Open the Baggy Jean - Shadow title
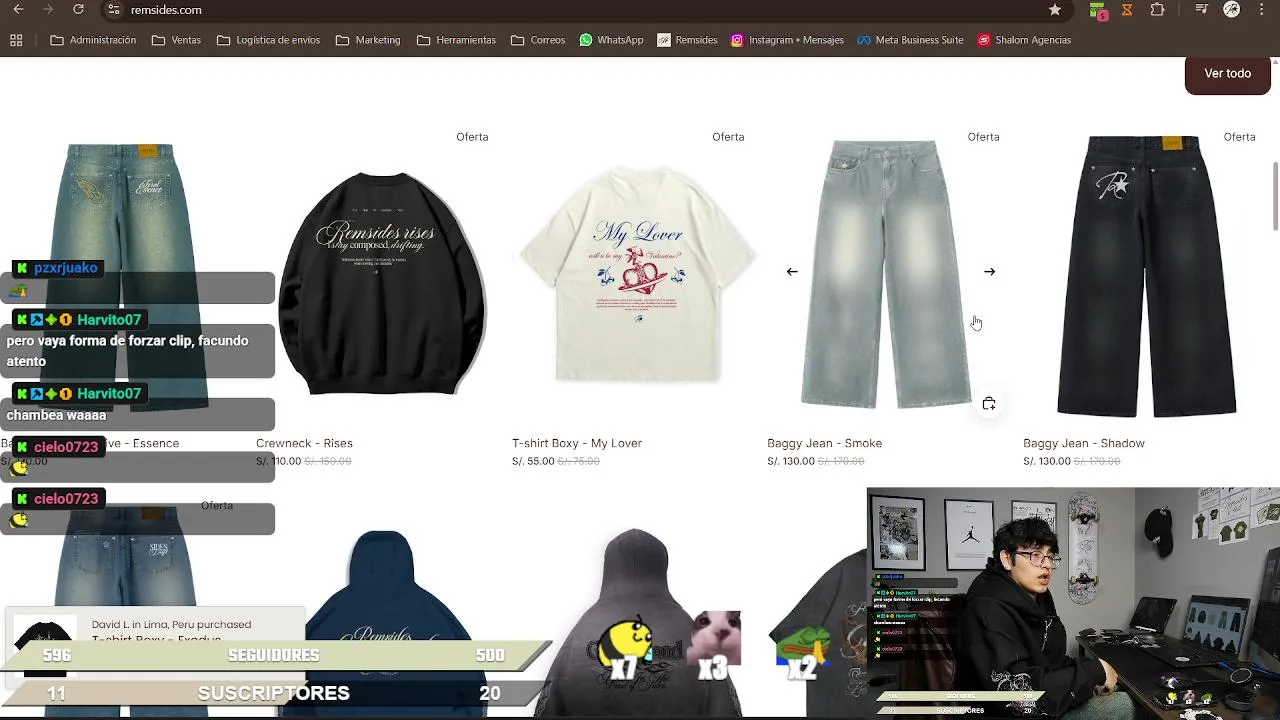The height and width of the screenshot is (720, 1280). click(x=1084, y=443)
